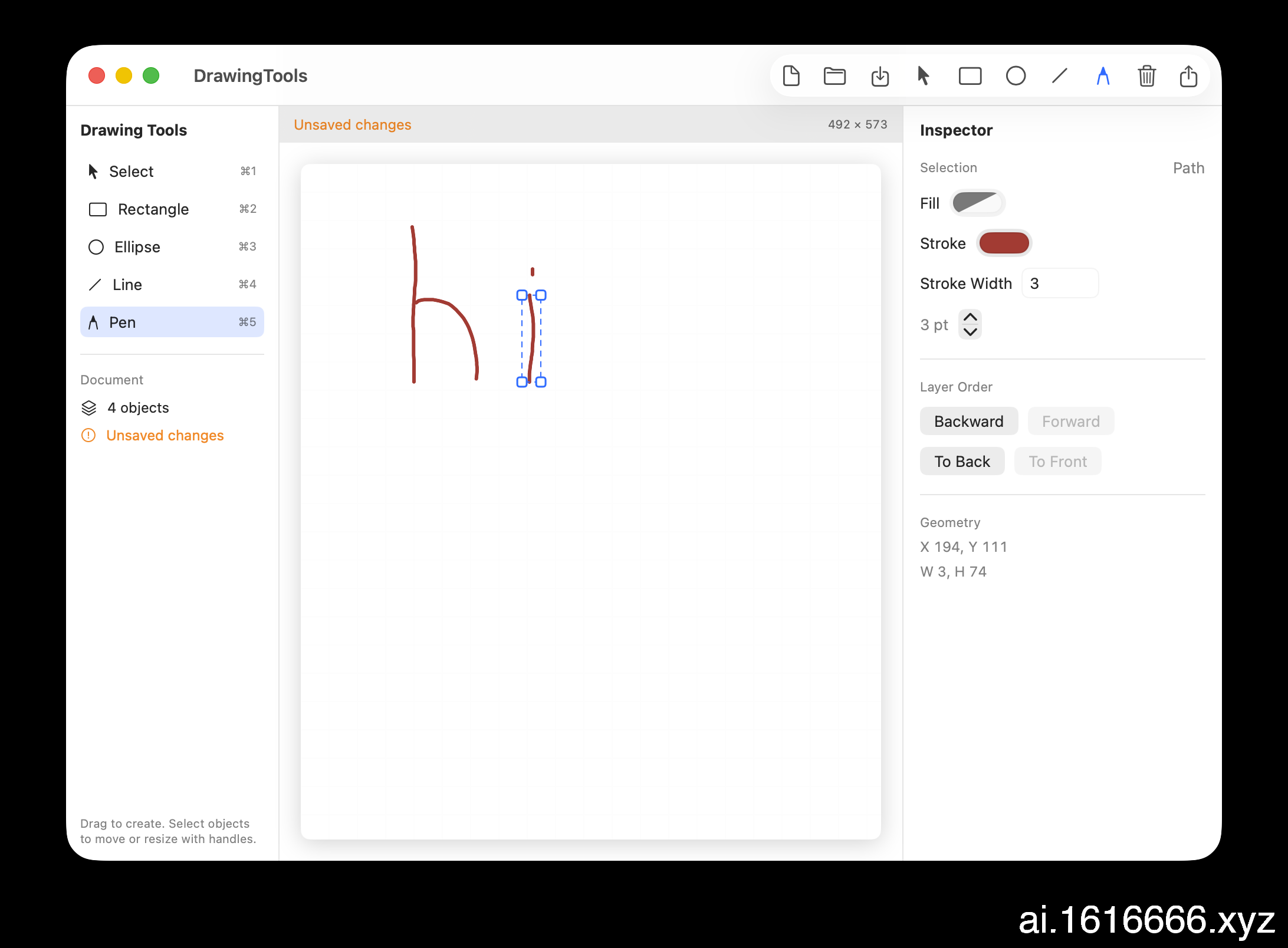The height and width of the screenshot is (948, 1288).
Task: Click the top-left selection handle of path
Action: [522, 295]
